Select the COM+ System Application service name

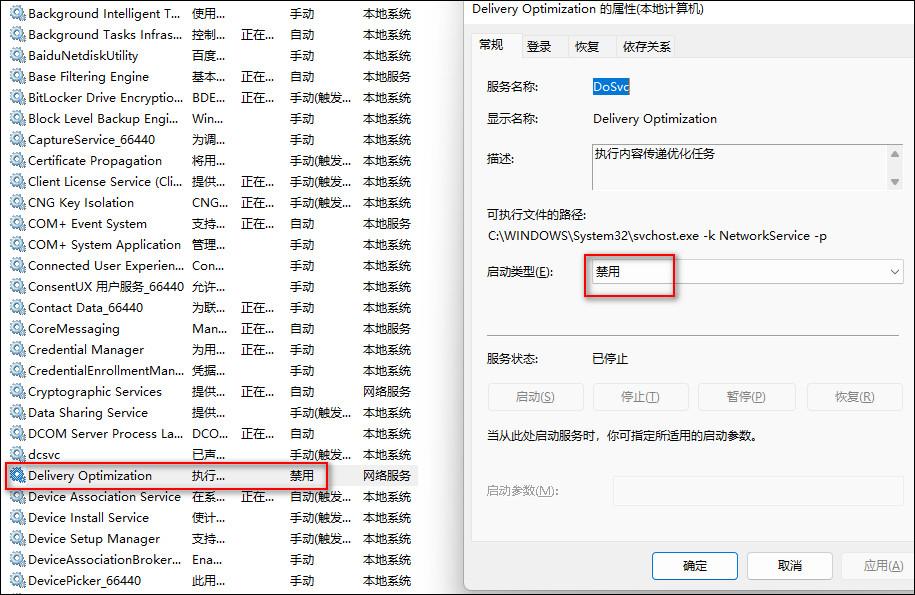tap(104, 244)
